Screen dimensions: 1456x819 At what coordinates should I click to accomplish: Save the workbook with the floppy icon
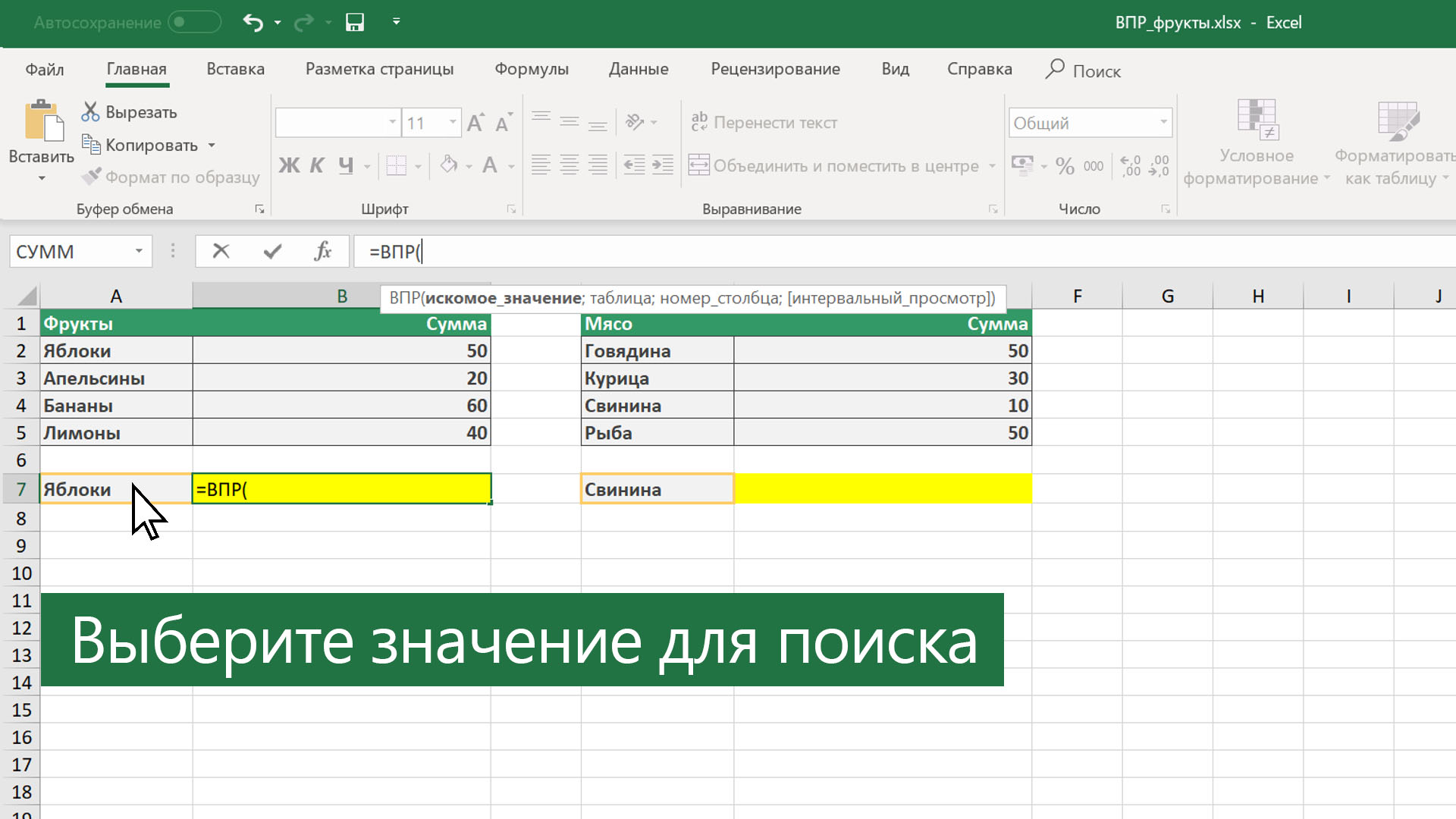355,22
